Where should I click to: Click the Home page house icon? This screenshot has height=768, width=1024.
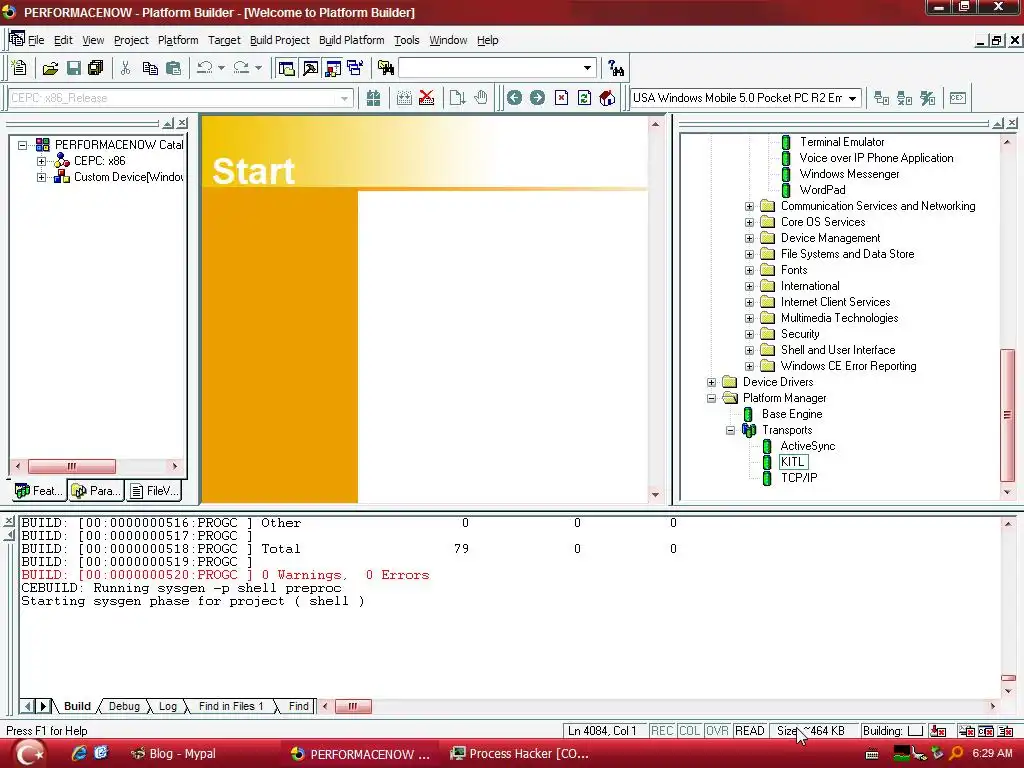[607, 98]
